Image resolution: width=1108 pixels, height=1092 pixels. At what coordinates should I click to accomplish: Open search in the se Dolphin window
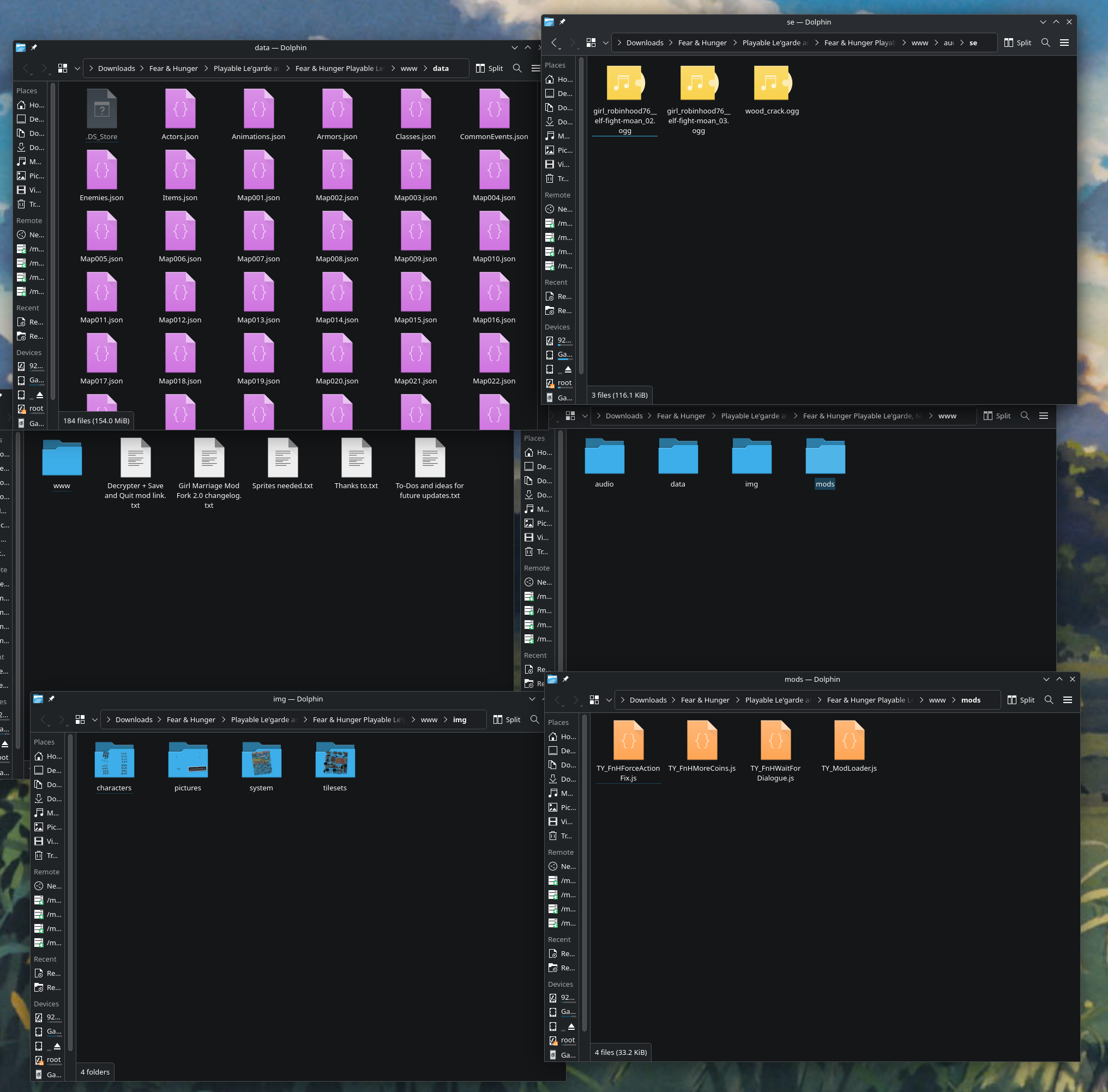coord(1045,43)
